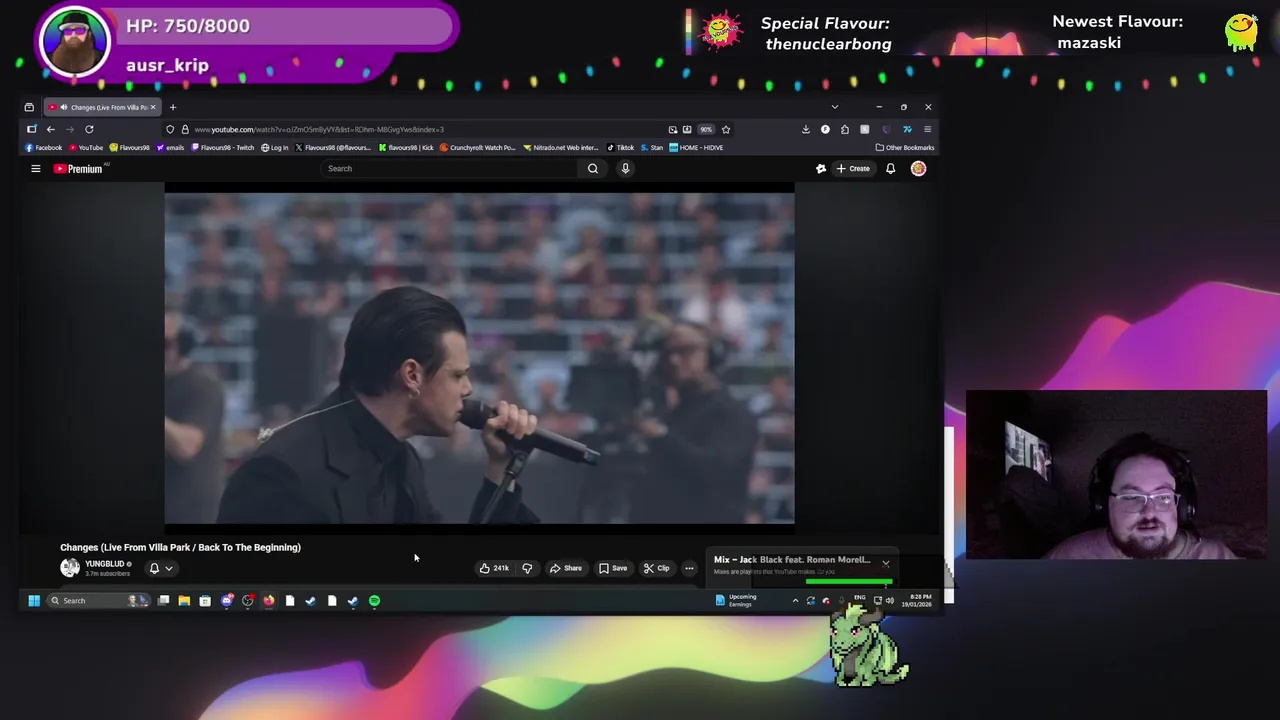Image resolution: width=1280 pixels, height=720 pixels.
Task: Open the browser extensions puzzle icon
Action: [844, 129]
